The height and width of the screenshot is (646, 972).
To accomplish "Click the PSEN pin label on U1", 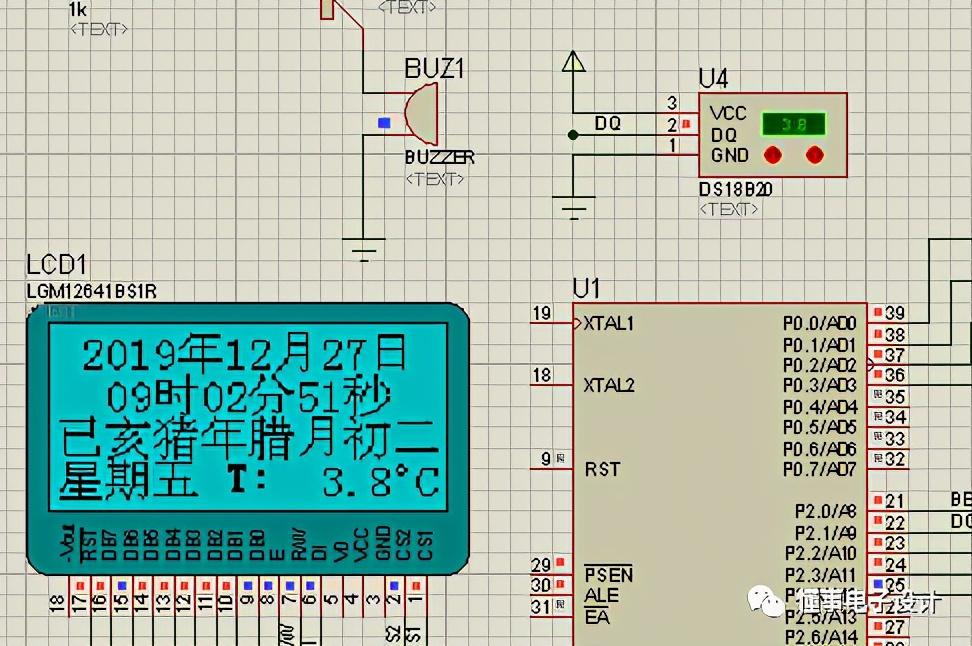I will [609, 575].
